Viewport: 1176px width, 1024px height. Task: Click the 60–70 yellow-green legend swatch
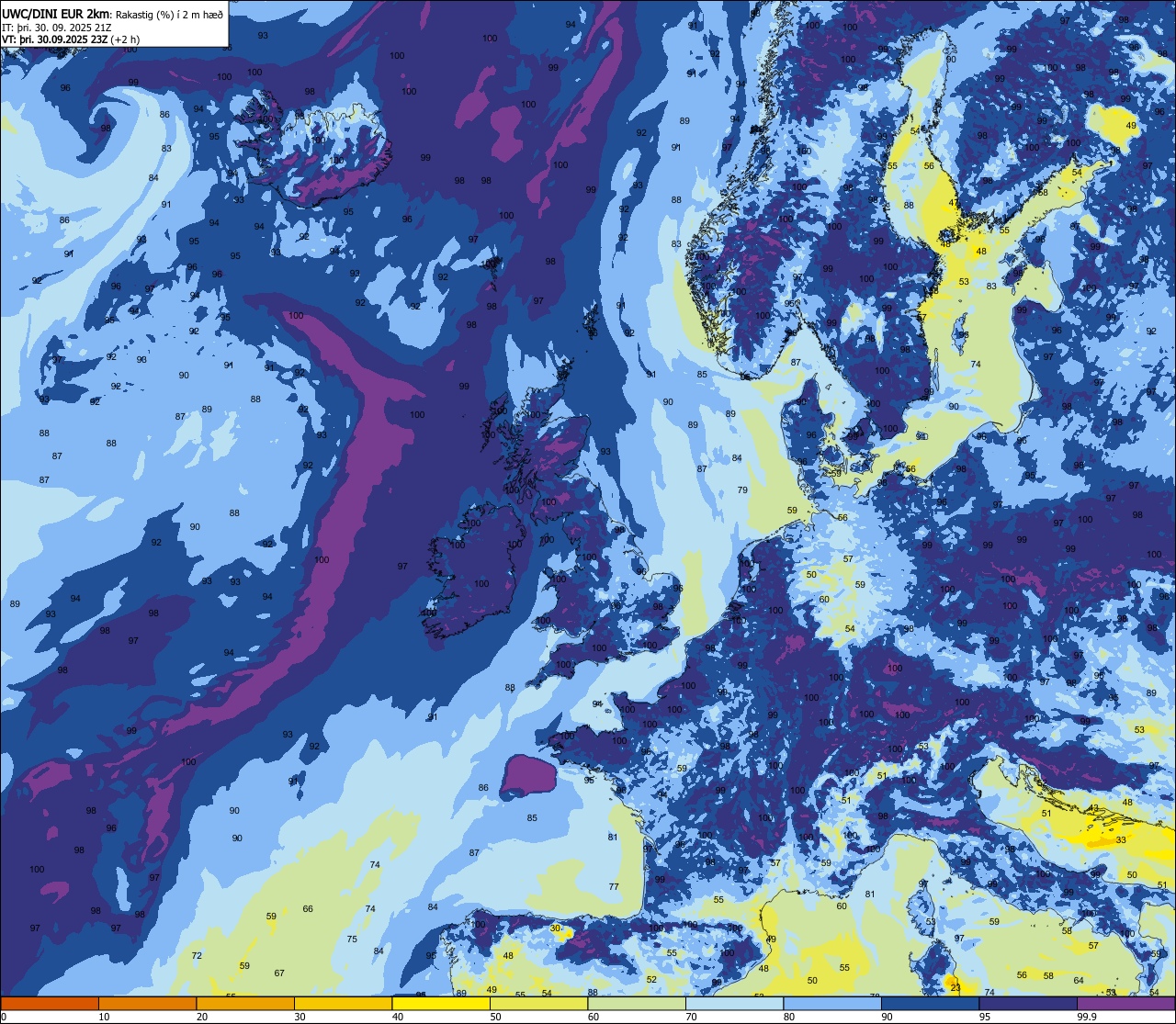(637, 1003)
